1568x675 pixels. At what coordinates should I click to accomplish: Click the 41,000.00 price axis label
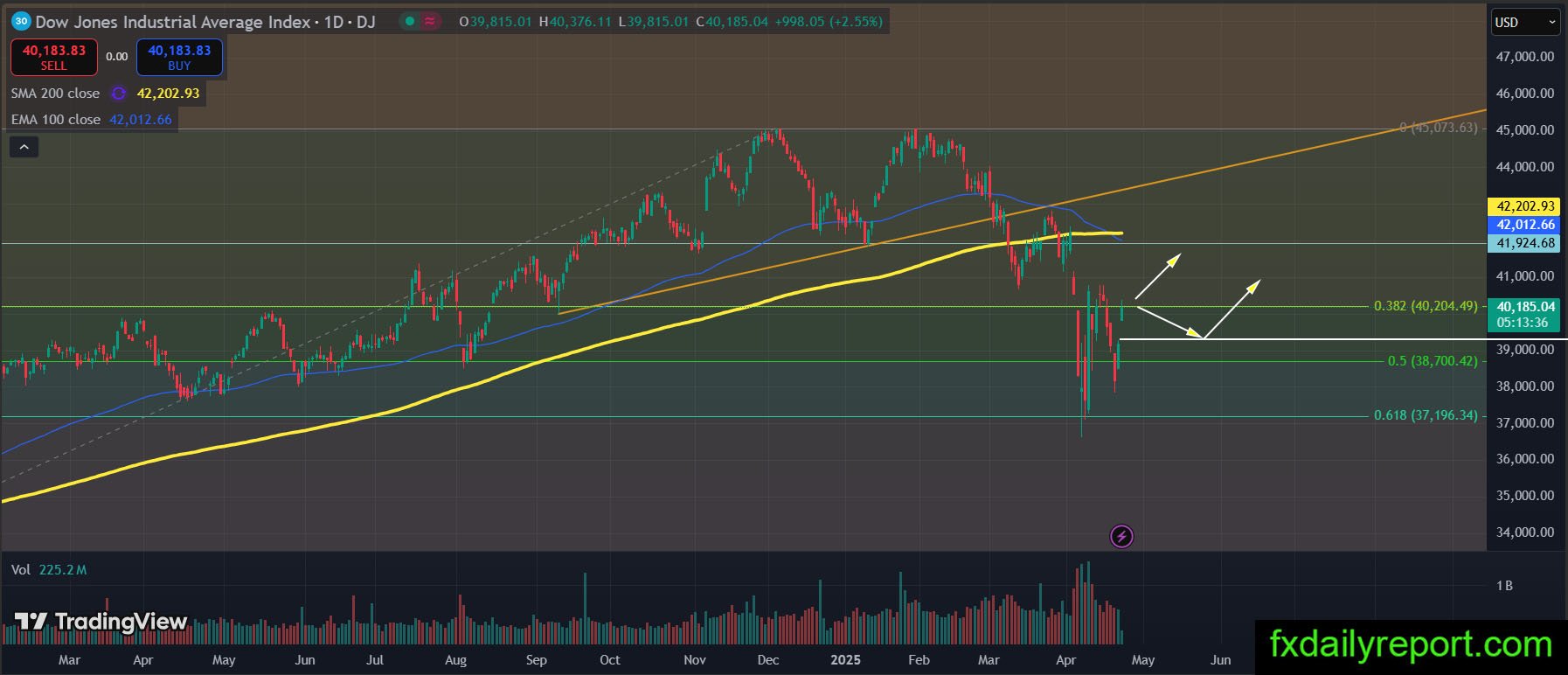tap(1525, 276)
